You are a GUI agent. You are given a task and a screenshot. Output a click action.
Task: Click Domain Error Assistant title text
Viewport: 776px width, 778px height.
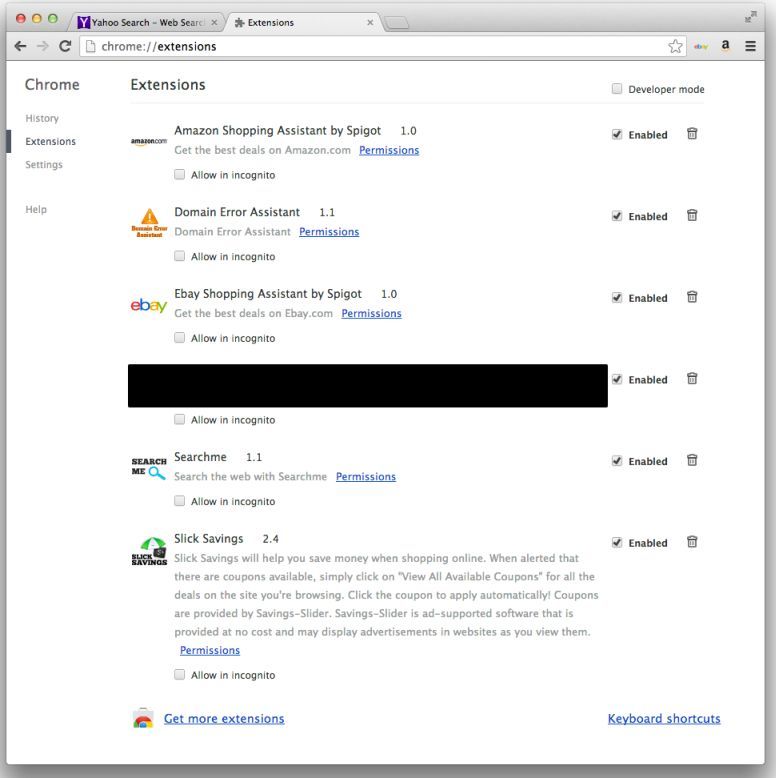click(237, 212)
